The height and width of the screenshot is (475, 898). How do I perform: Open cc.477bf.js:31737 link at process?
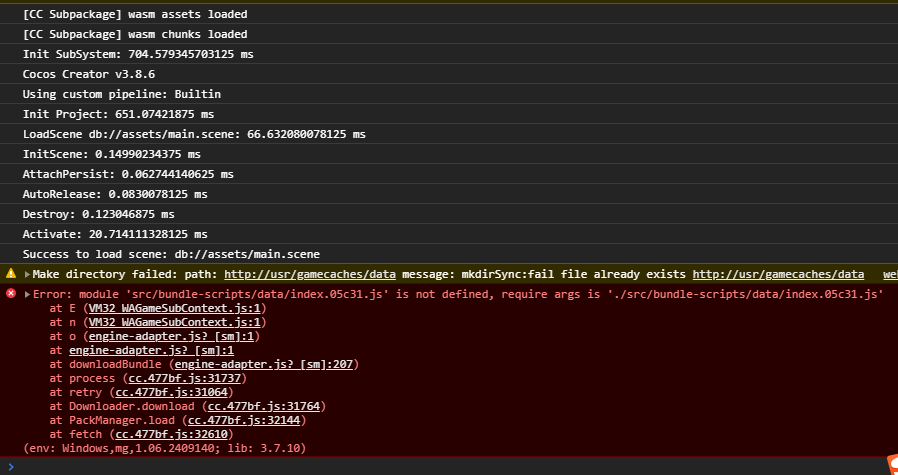pos(185,378)
